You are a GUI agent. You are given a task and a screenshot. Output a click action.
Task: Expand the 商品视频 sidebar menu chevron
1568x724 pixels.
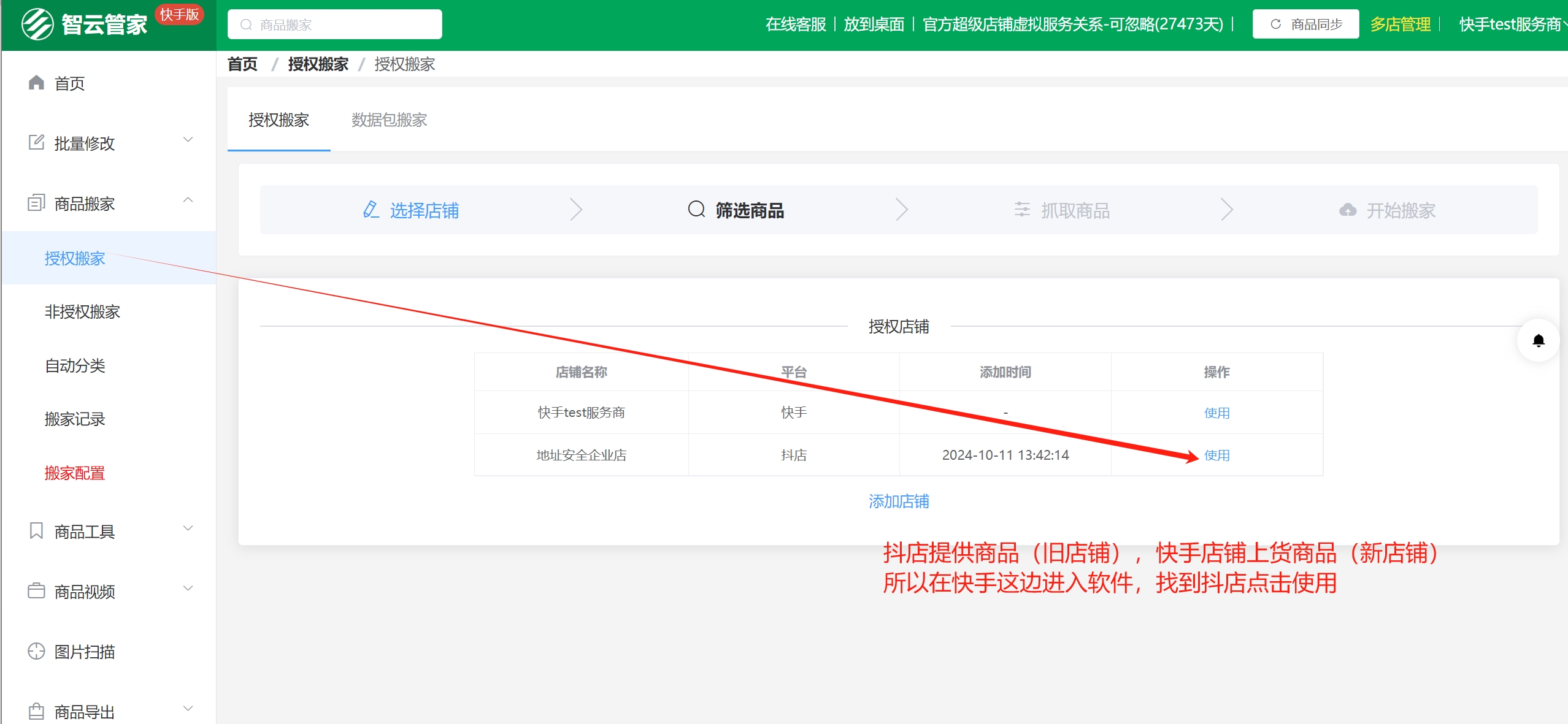point(188,588)
